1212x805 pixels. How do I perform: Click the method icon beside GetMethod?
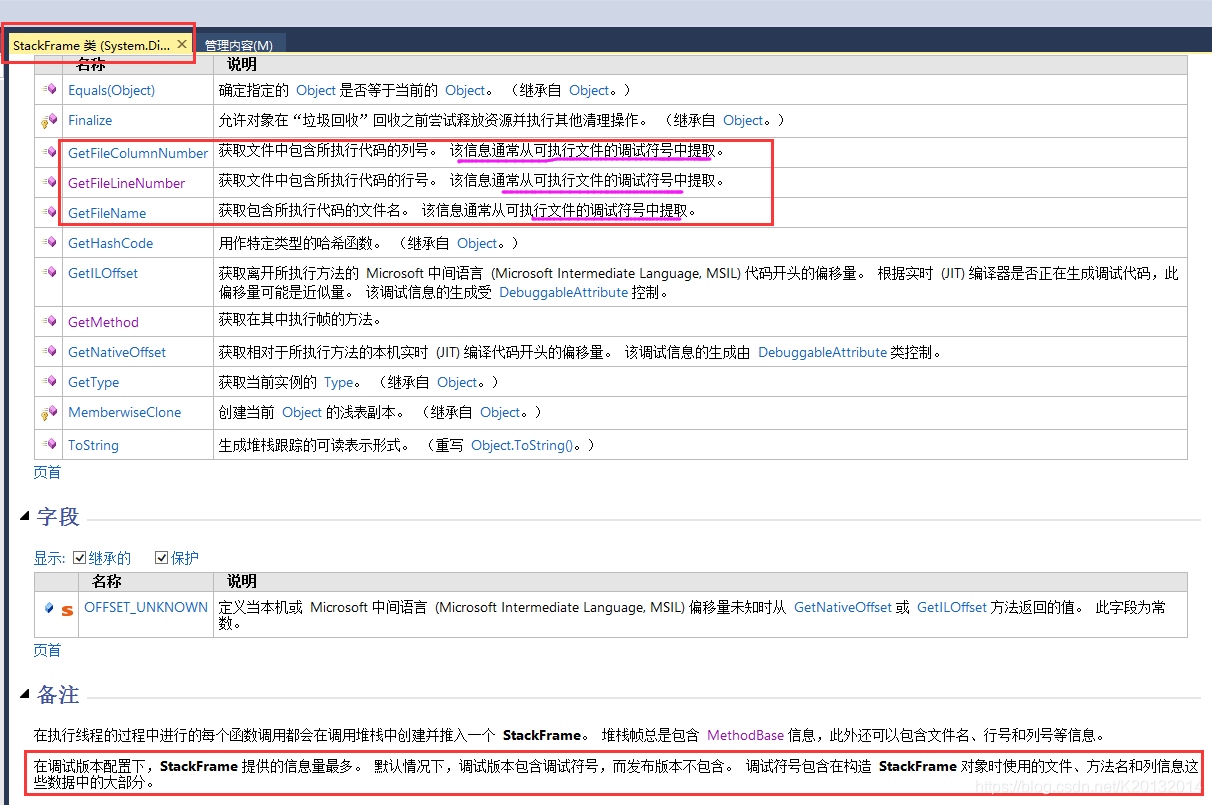click(49, 322)
